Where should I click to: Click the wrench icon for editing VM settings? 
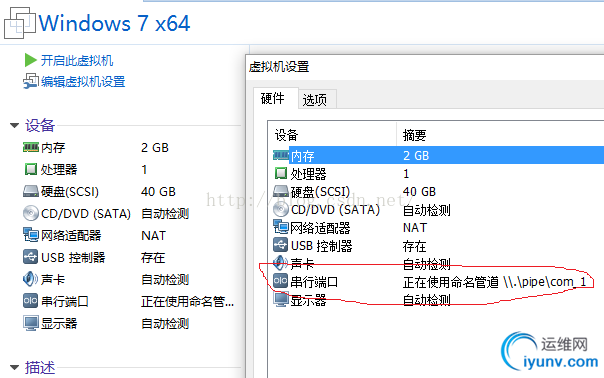(31, 81)
